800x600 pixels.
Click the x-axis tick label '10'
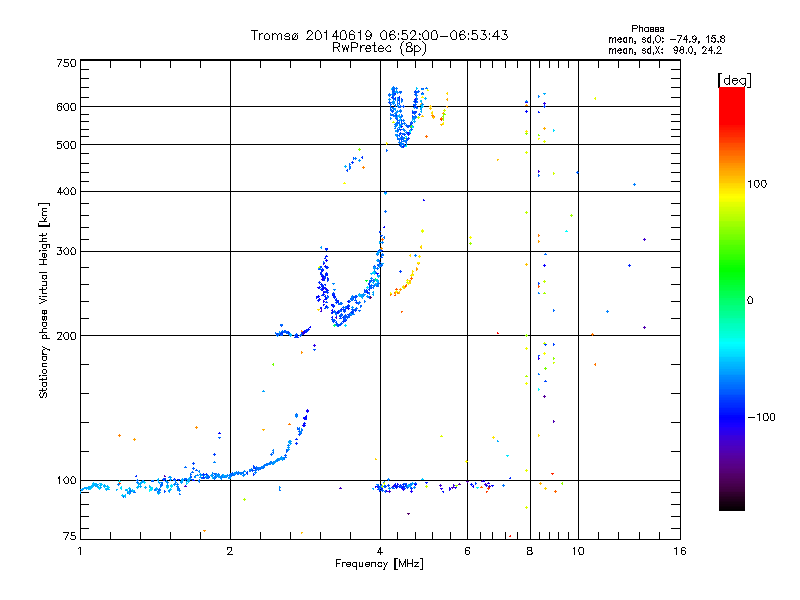tap(578, 551)
